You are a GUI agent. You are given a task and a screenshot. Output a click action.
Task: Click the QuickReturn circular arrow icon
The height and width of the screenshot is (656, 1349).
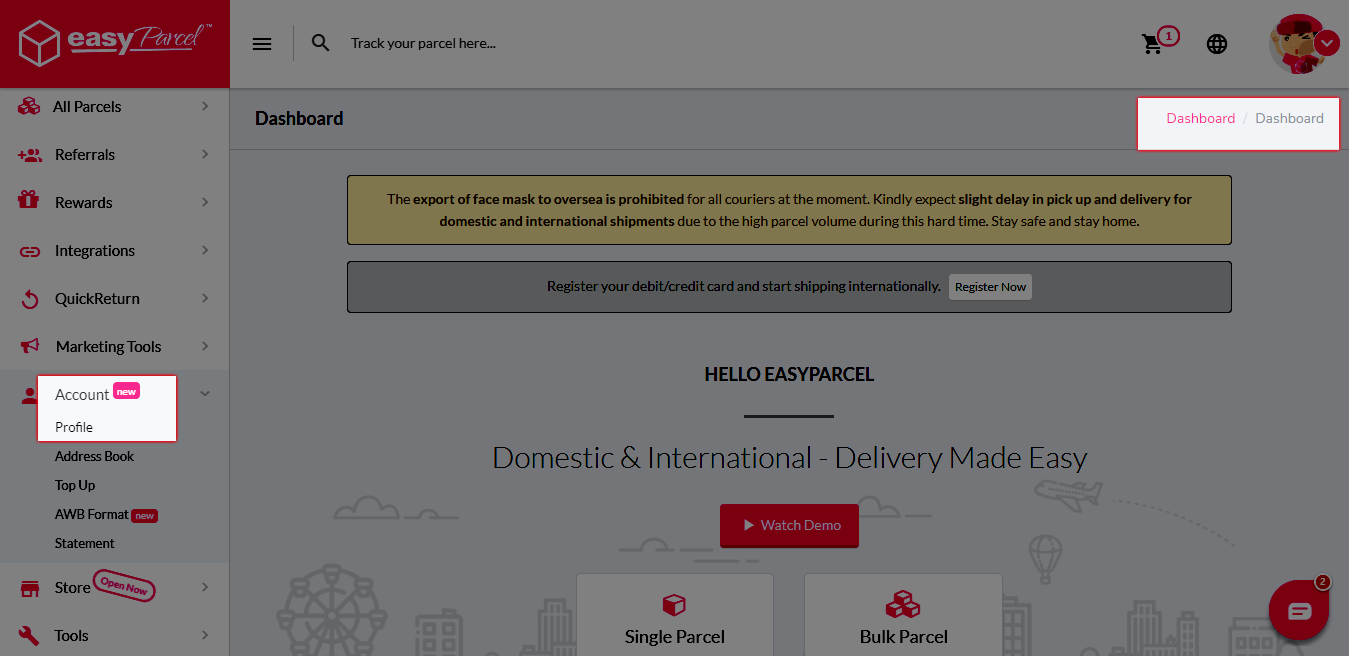30,298
